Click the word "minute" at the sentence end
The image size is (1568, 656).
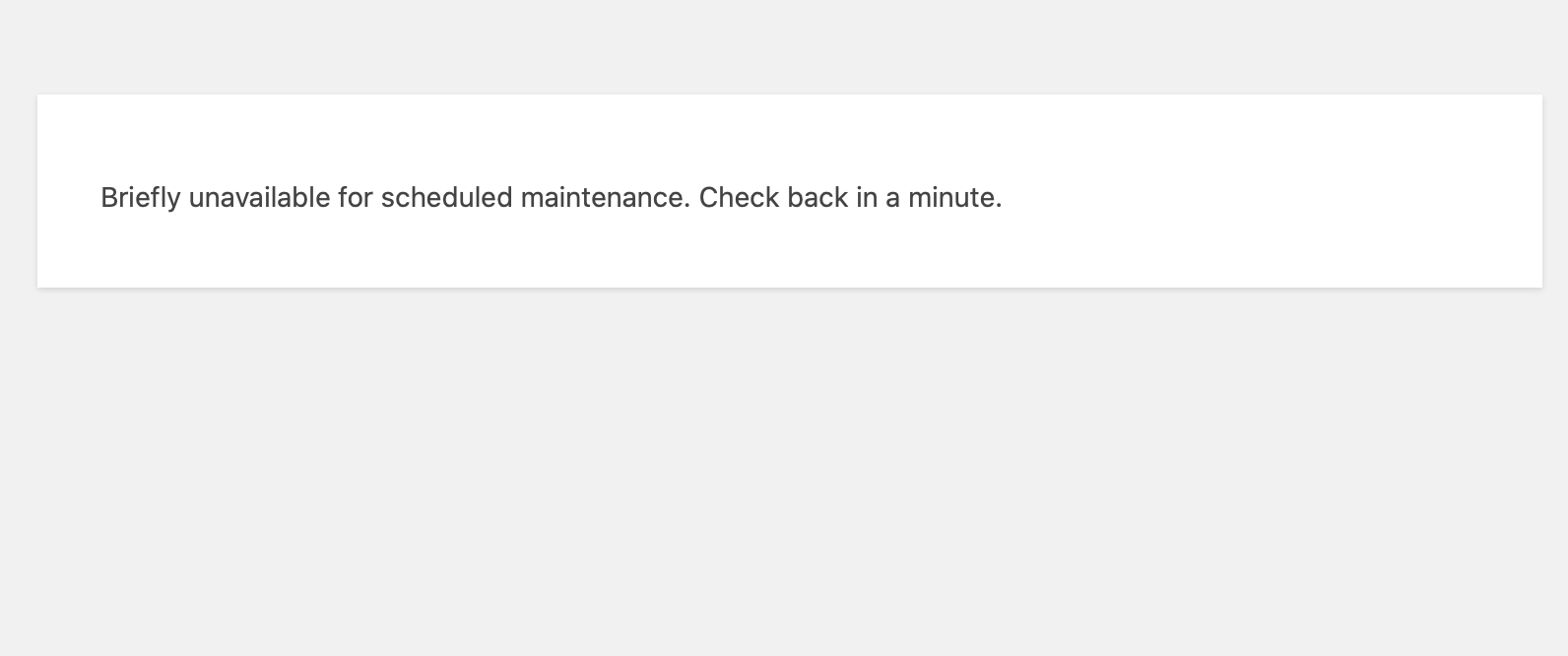point(950,198)
